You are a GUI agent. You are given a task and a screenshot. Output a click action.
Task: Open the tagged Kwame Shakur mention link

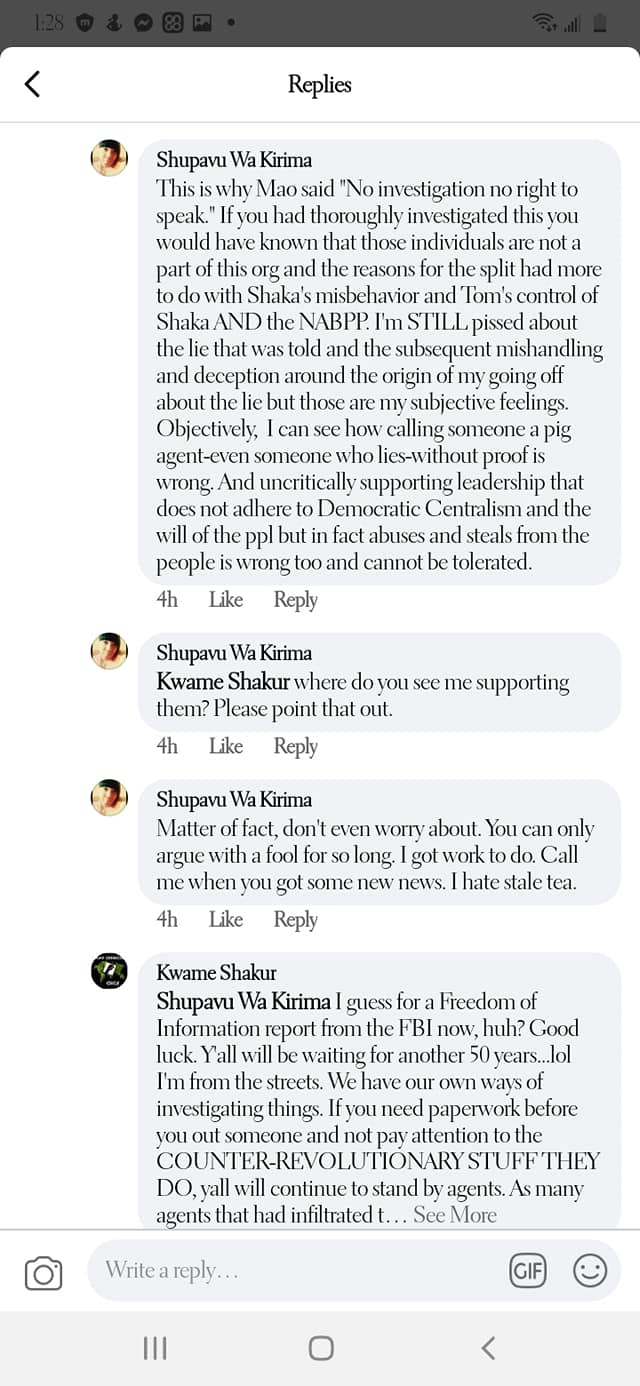[x=223, y=683]
